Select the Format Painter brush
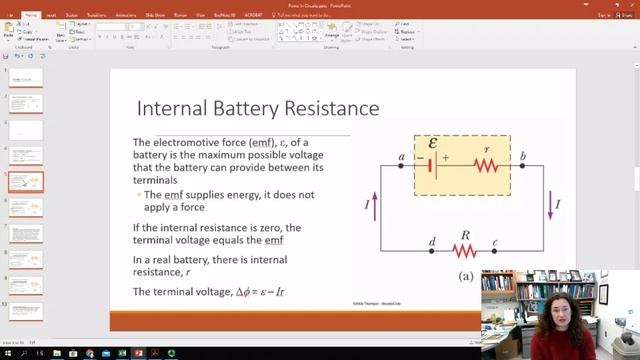The height and width of the screenshot is (360, 640). click(x=19, y=39)
